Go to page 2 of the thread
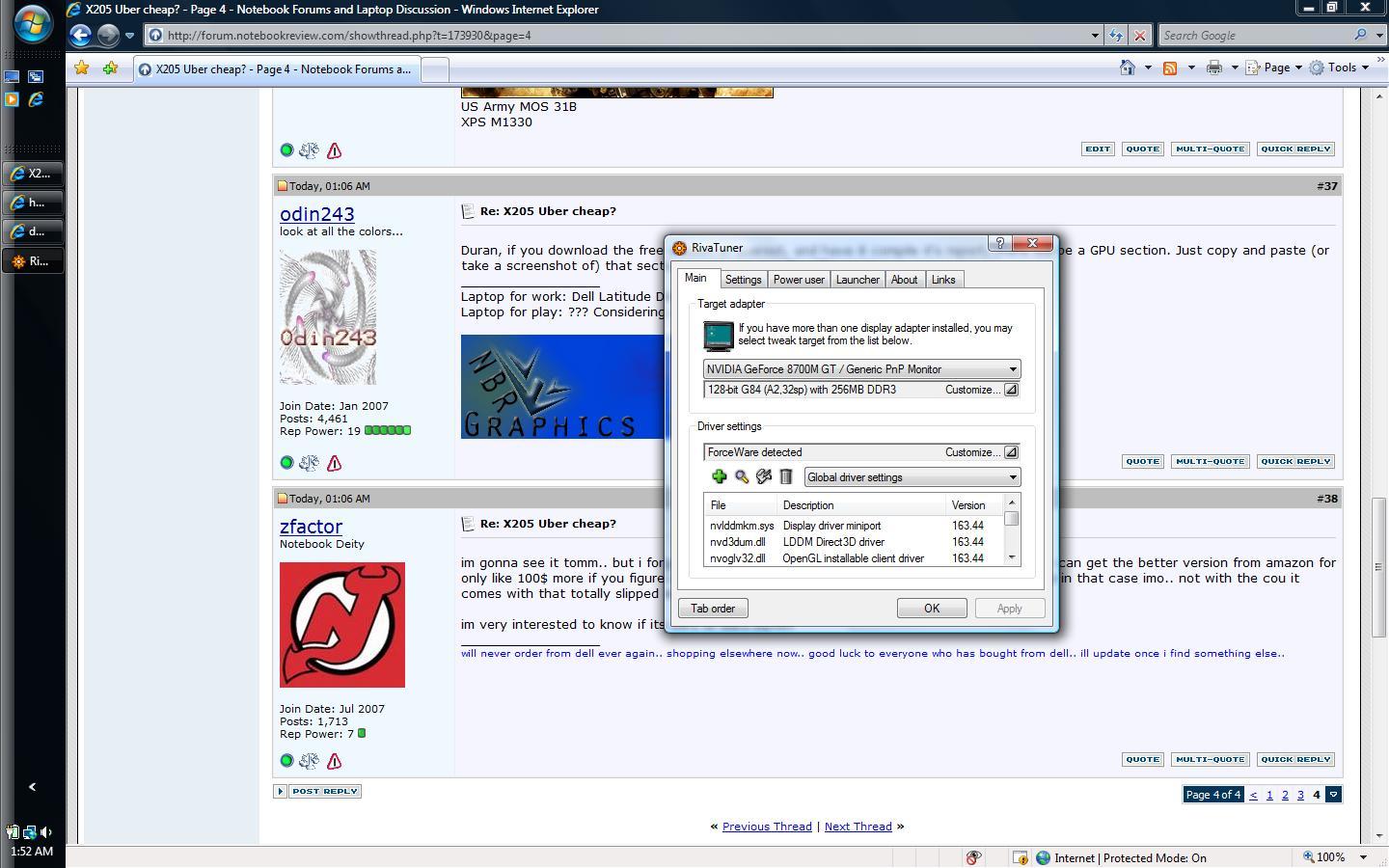Viewport: 1389px width, 868px height. click(1285, 795)
